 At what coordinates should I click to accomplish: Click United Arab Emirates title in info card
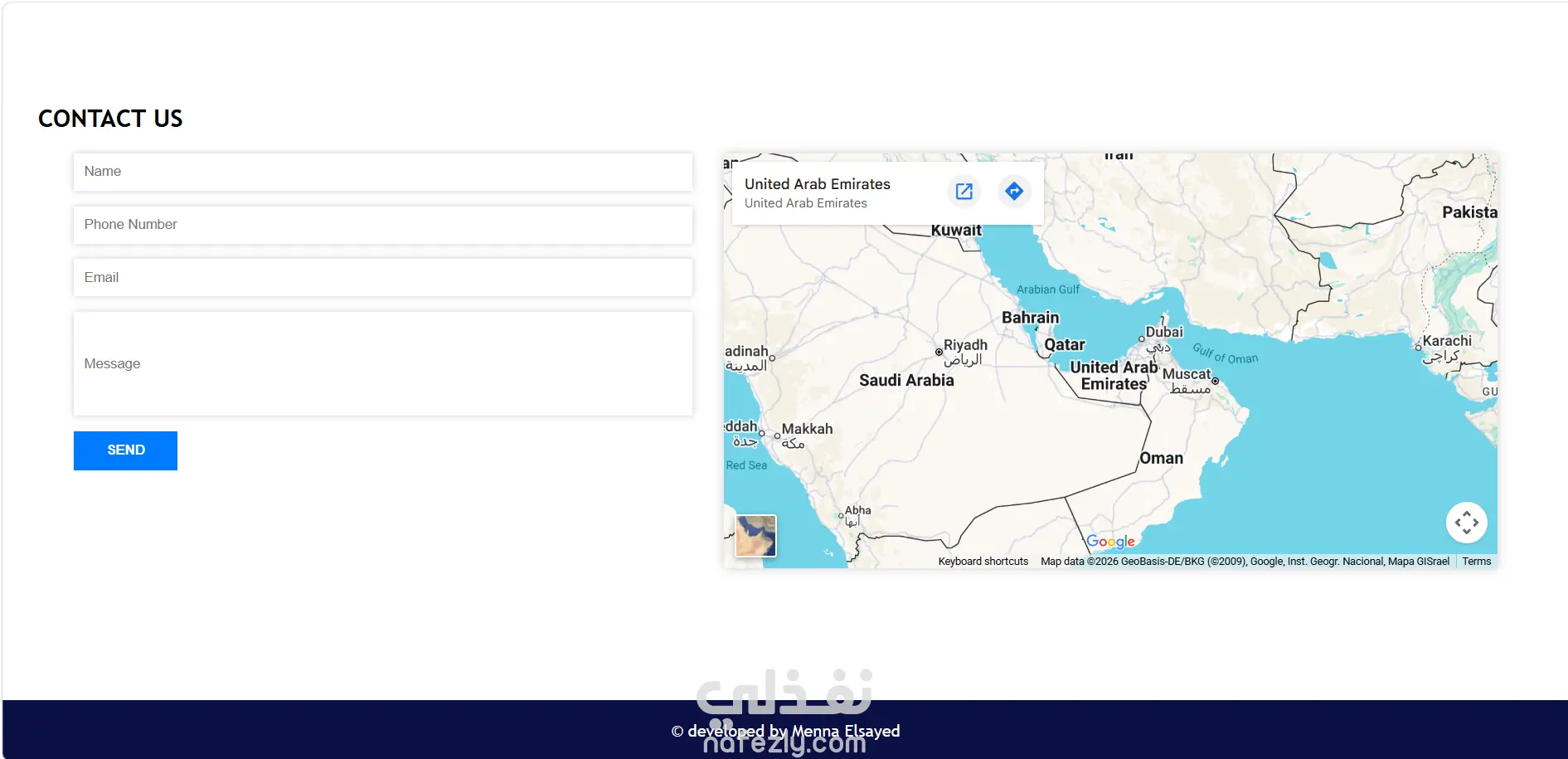817,184
